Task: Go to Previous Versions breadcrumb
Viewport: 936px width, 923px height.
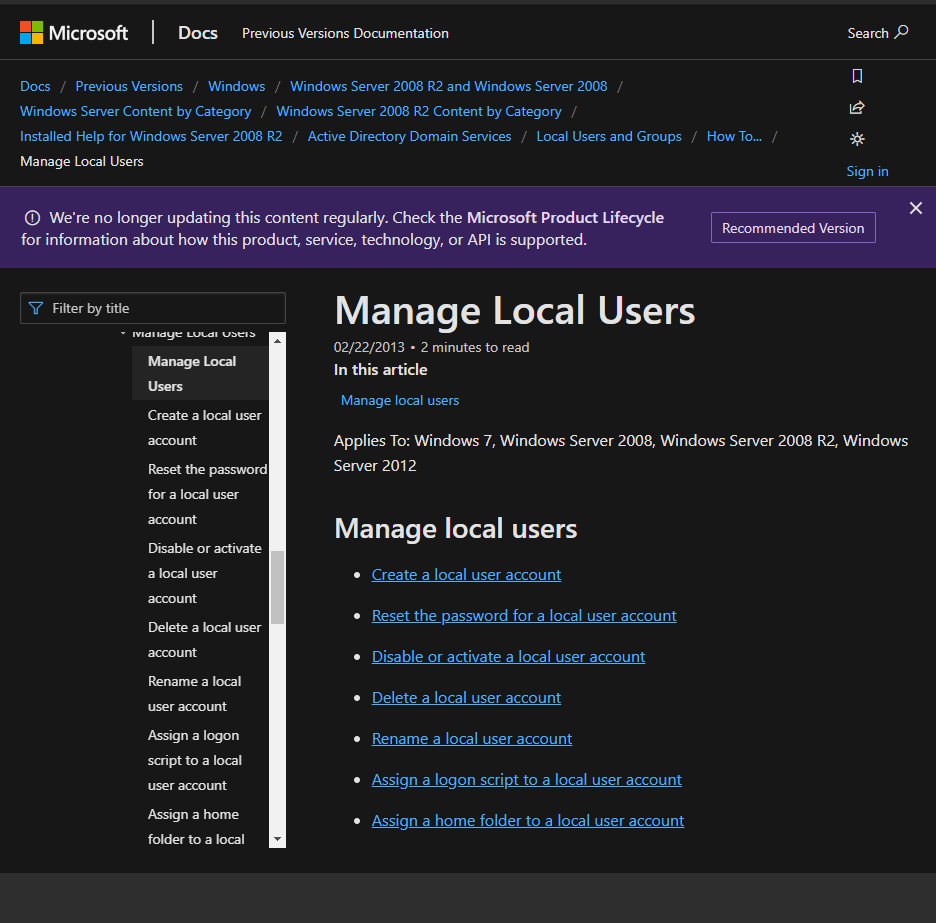Action: pyautogui.click(x=129, y=86)
